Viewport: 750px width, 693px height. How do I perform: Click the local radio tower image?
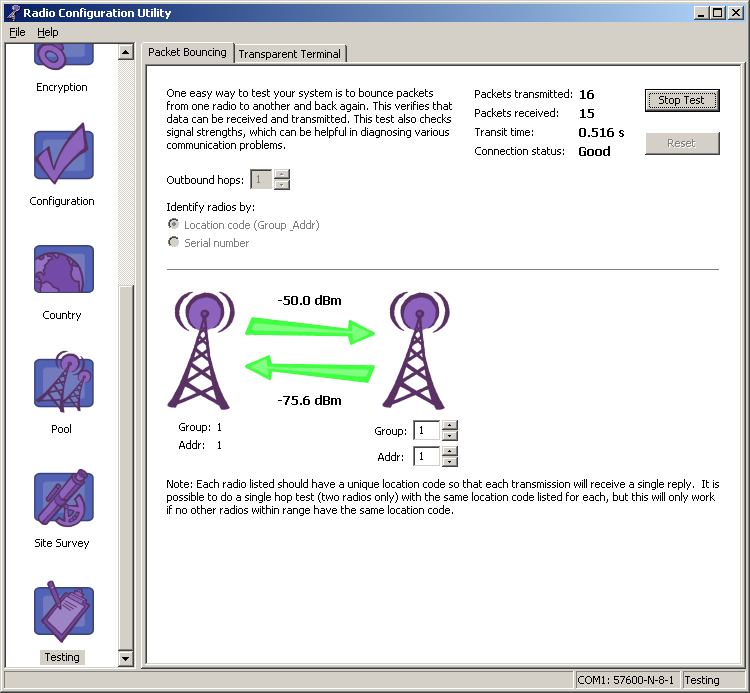pos(201,351)
